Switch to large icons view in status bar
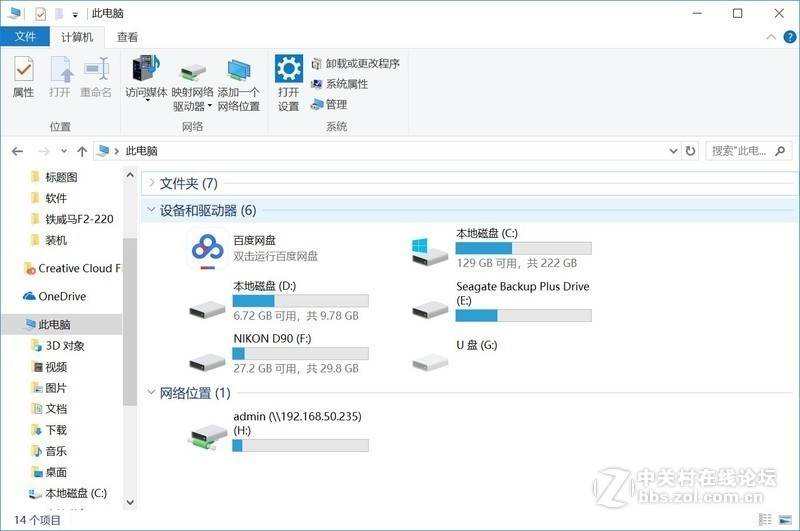The height and width of the screenshot is (531, 800). 786,520
